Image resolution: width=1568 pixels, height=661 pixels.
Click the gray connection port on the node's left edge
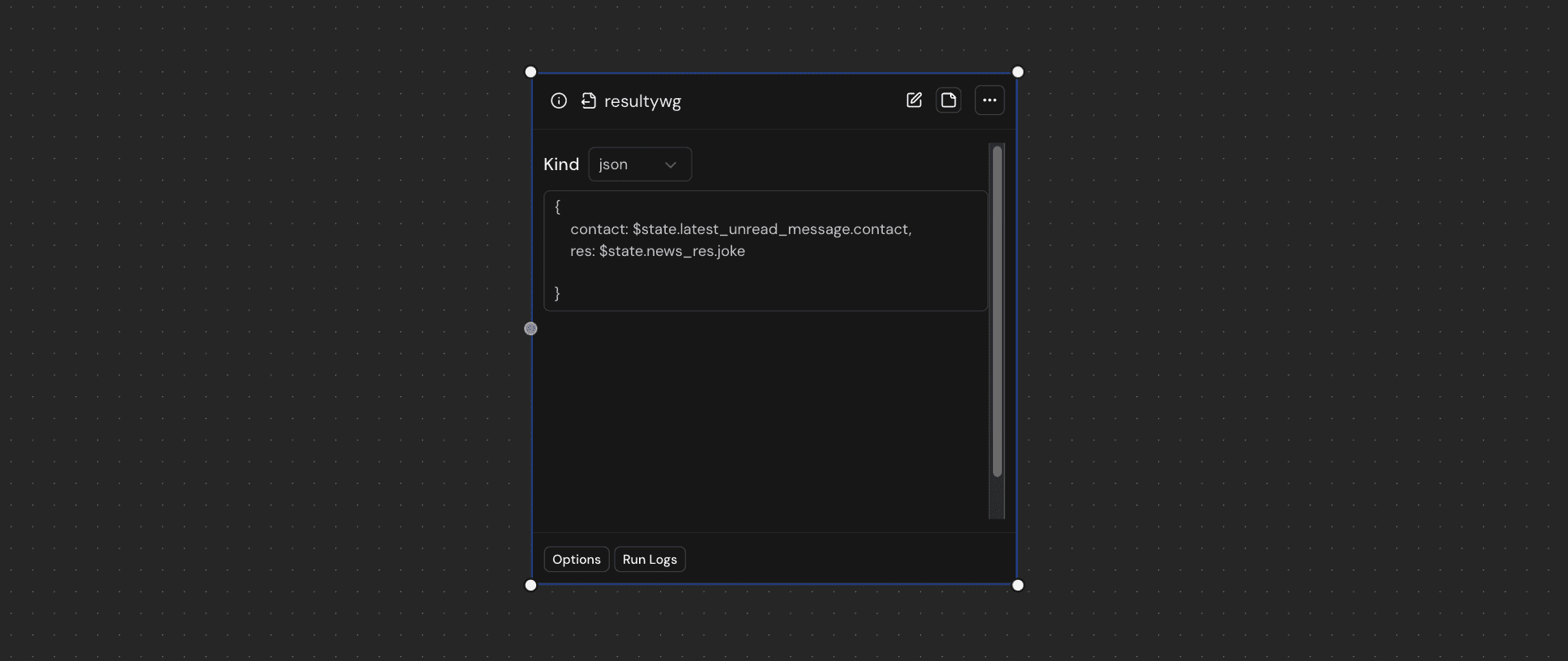(530, 328)
